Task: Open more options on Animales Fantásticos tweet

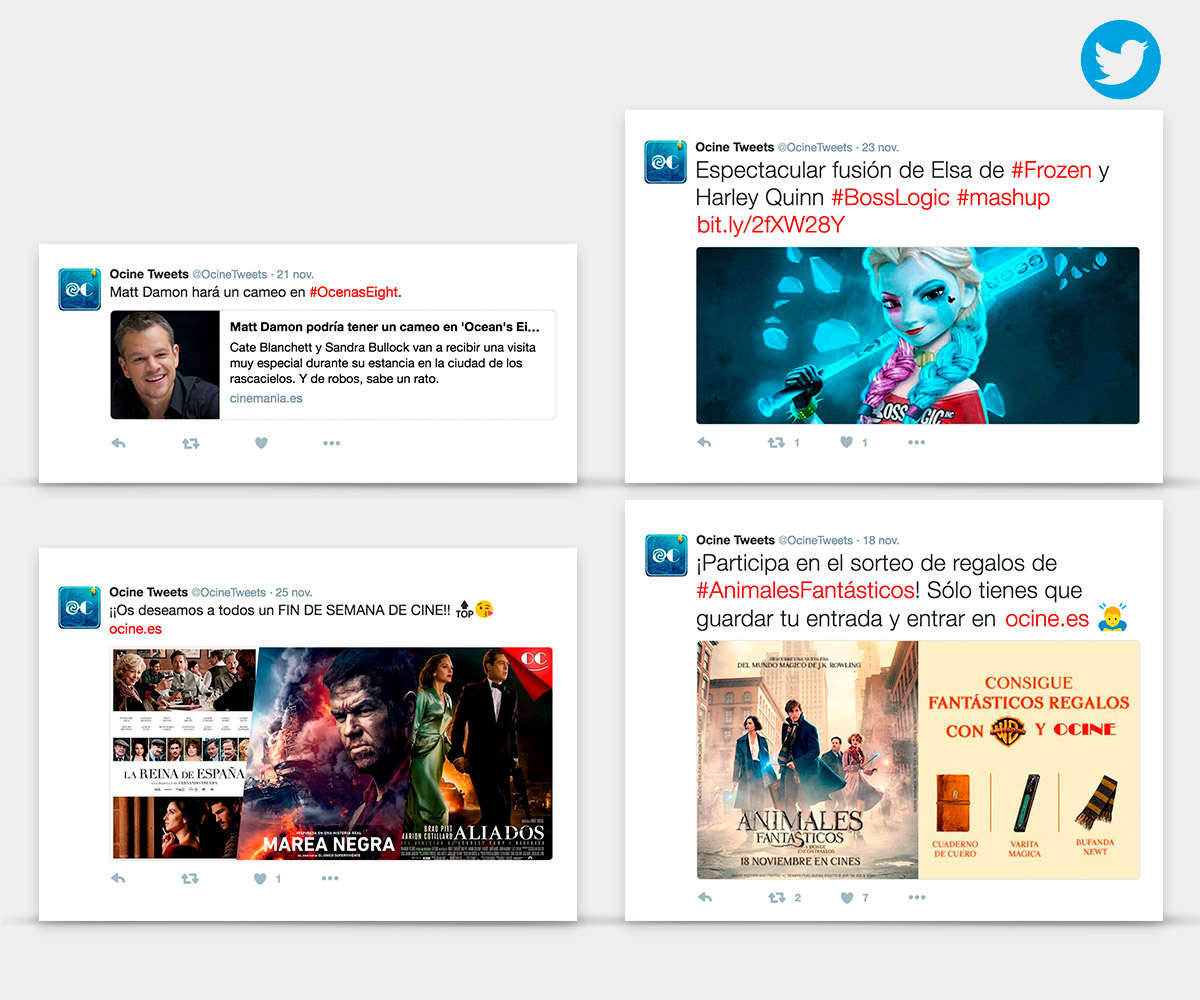Action: tap(917, 897)
